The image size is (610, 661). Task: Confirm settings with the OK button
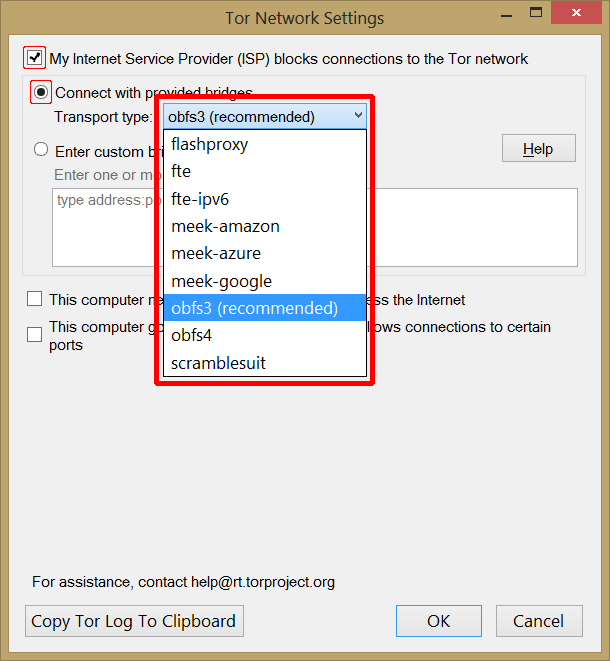coord(439,621)
